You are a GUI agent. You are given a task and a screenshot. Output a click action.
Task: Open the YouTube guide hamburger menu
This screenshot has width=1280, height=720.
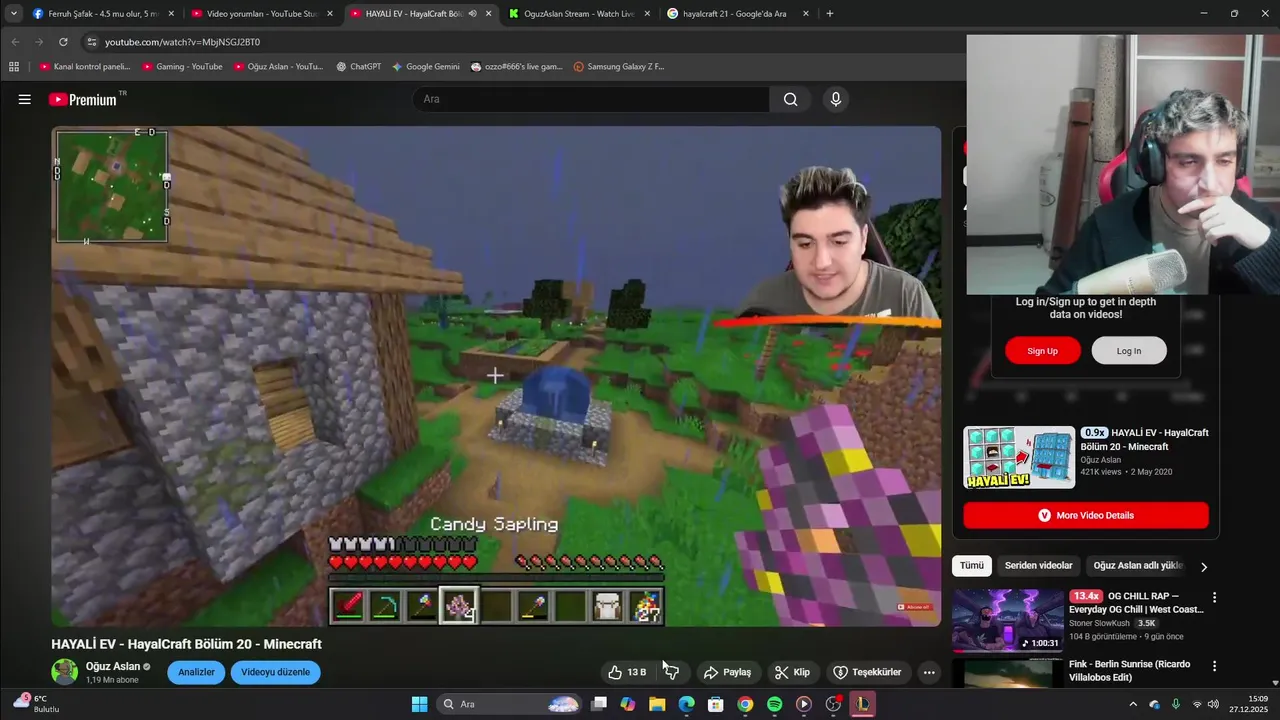point(24,99)
